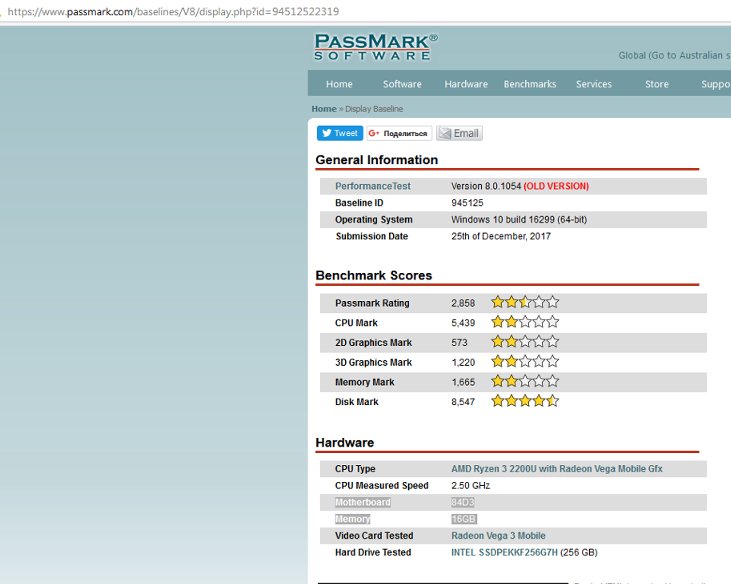Open the Software navigation menu
This screenshot has width=731, height=584.
click(x=402, y=84)
